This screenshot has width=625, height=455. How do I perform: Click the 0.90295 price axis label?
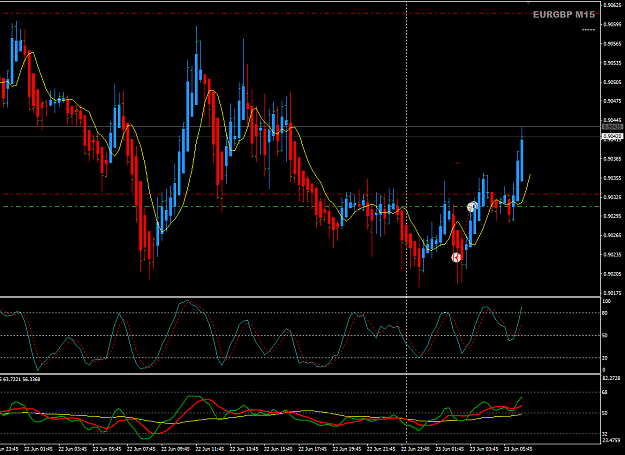pos(613,216)
